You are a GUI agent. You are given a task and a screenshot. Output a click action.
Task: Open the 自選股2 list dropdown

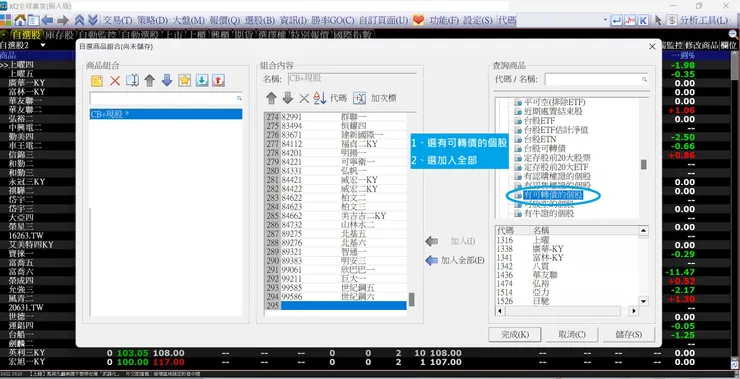click(x=43, y=45)
